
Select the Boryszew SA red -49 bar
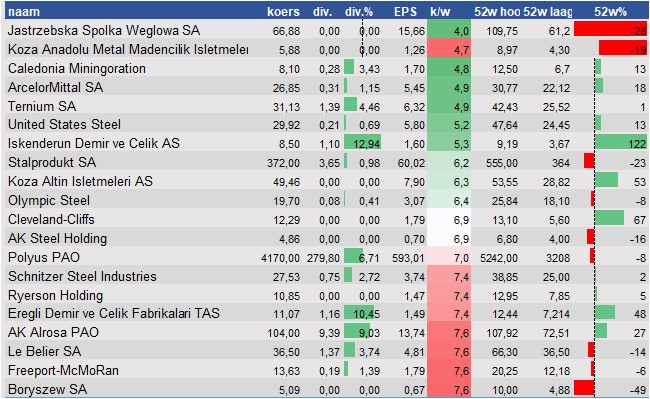point(584,388)
